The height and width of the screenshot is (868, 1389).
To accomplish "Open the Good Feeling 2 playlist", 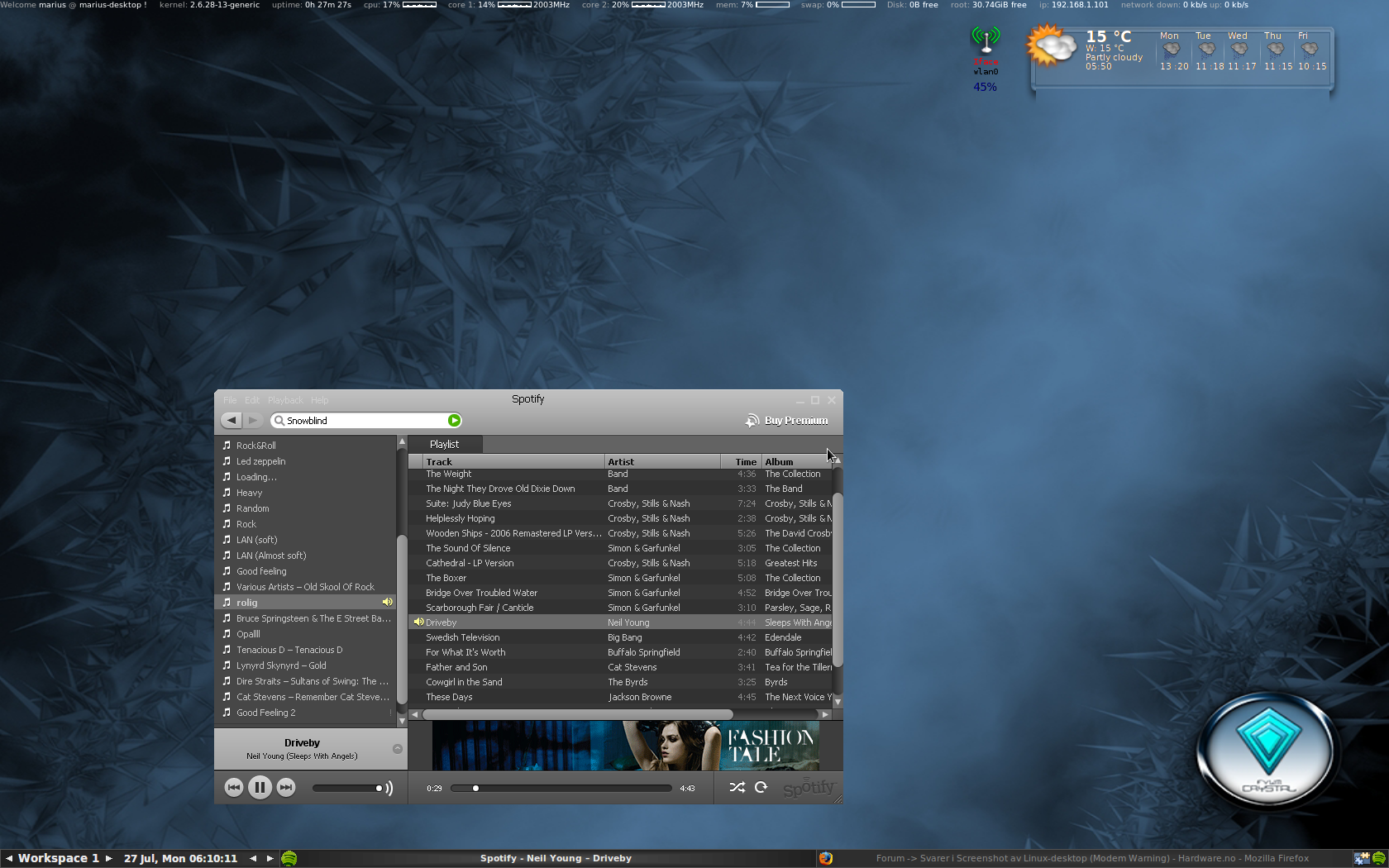I will [x=306, y=713].
